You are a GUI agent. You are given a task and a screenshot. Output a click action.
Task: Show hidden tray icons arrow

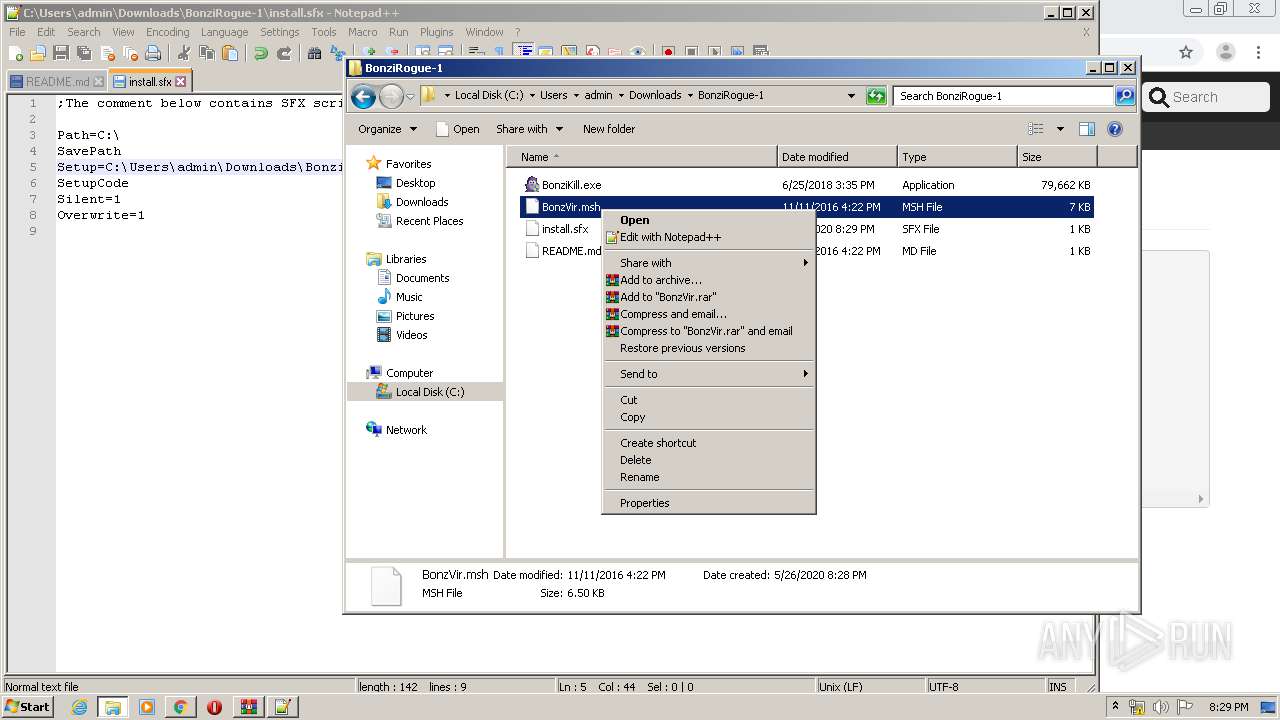tap(1116, 707)
